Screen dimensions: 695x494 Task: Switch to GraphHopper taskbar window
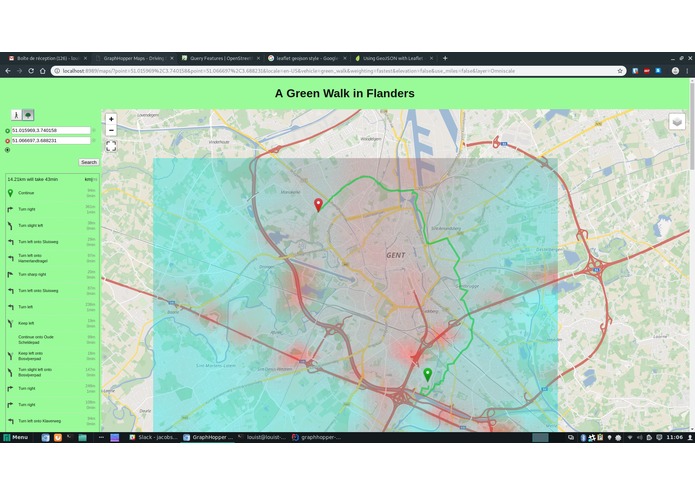click(x=208, y=437)
